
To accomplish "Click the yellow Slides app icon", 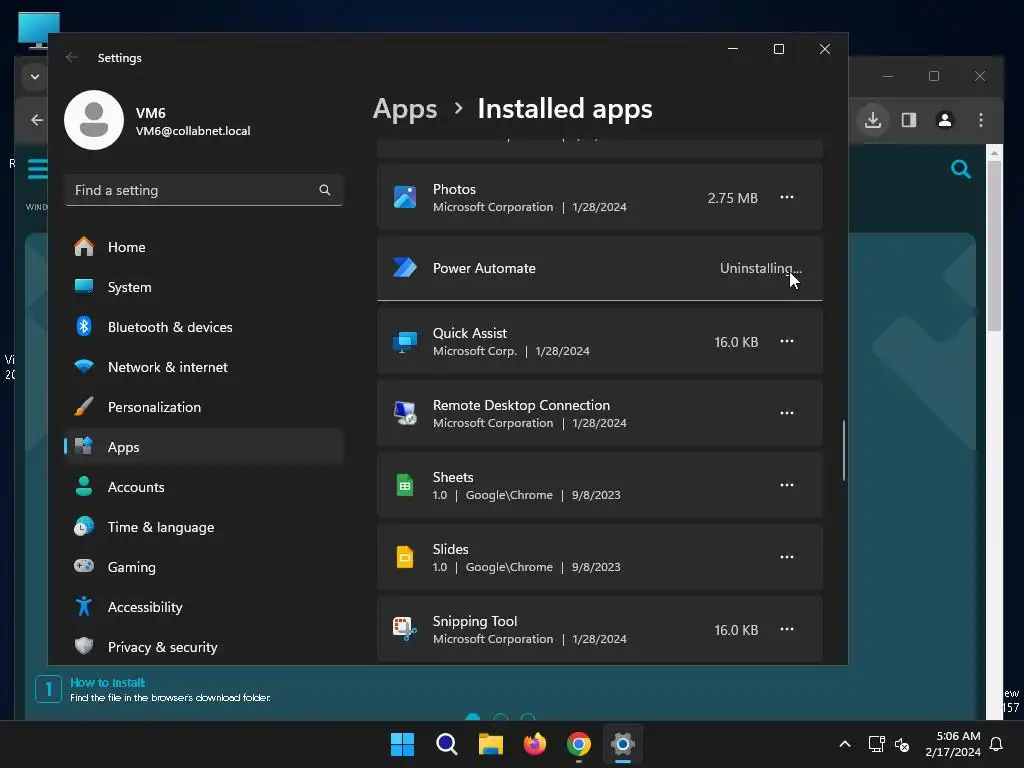I will tap(405, 557).
